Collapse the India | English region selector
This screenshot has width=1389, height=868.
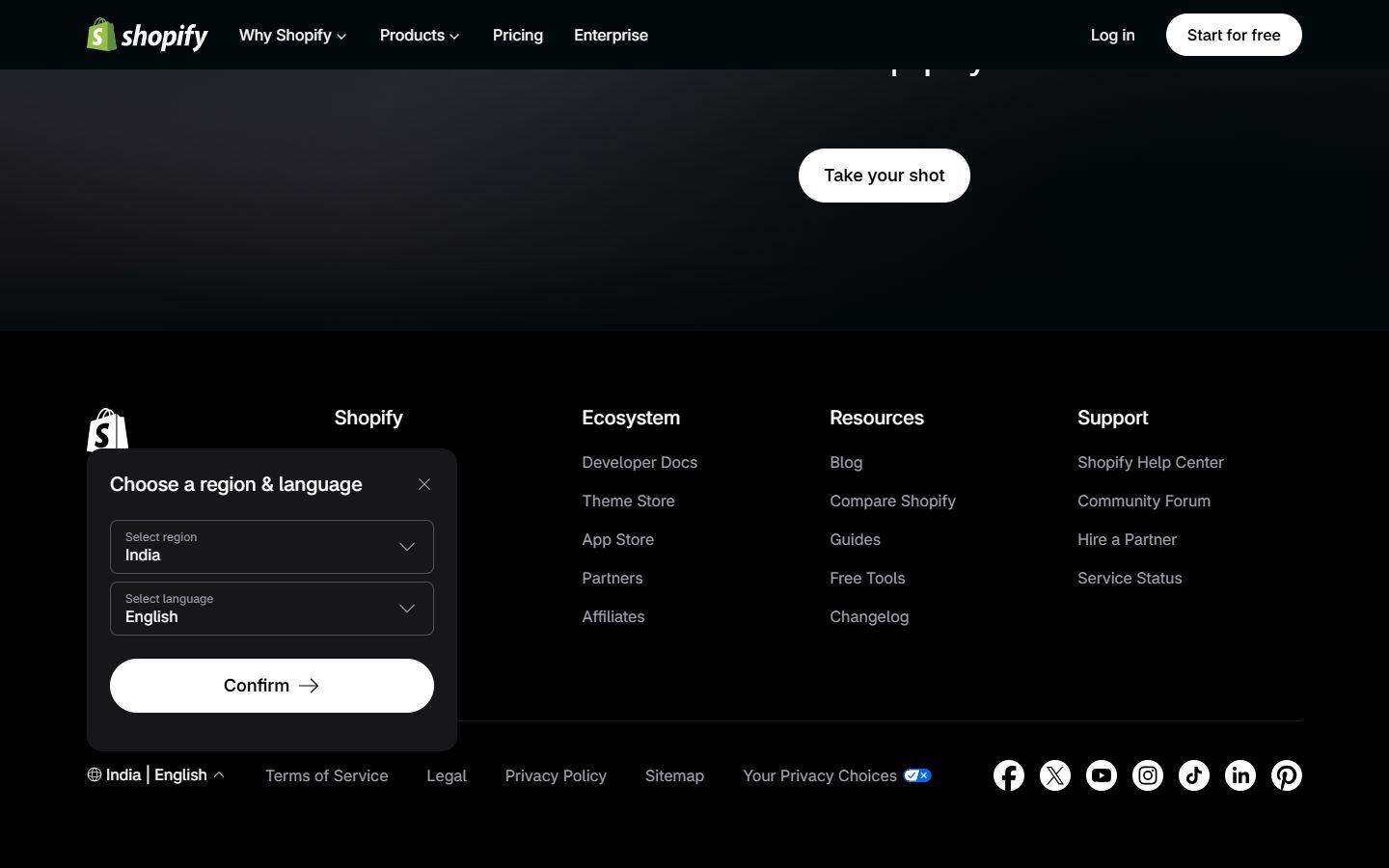click(156, 774)
